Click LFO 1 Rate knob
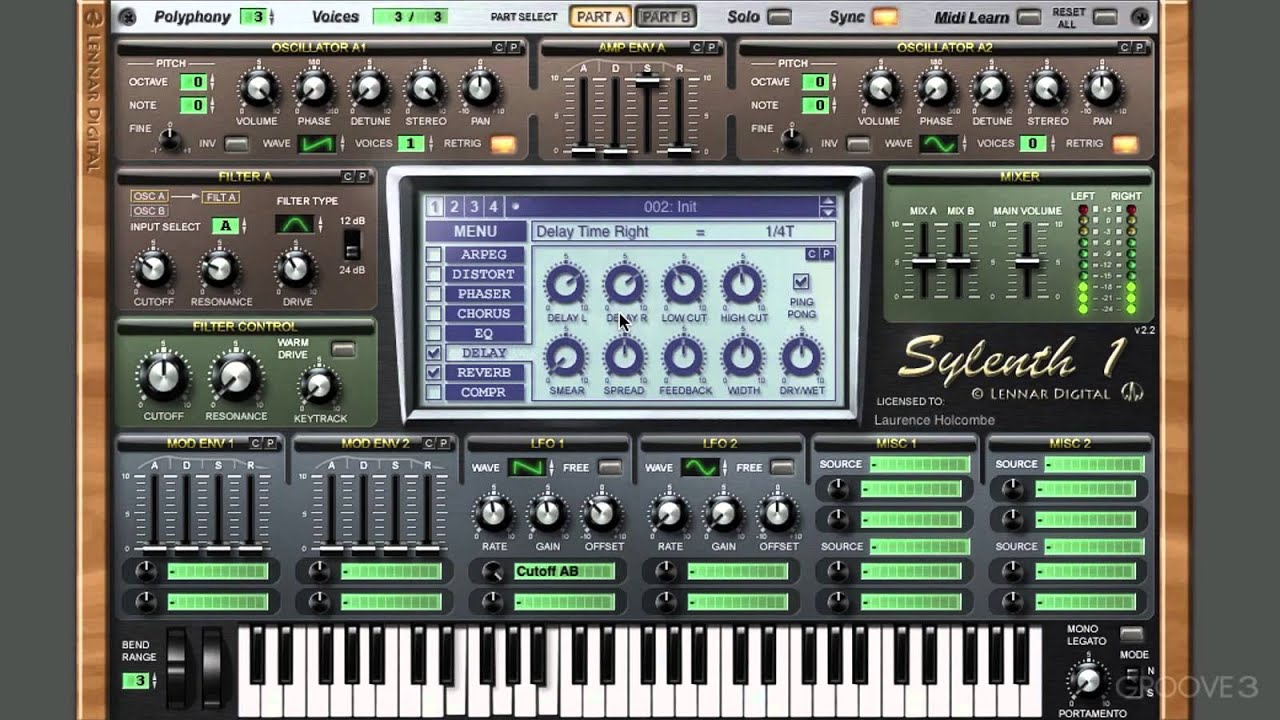The image size is (1280, 720). tap(493, 515)
